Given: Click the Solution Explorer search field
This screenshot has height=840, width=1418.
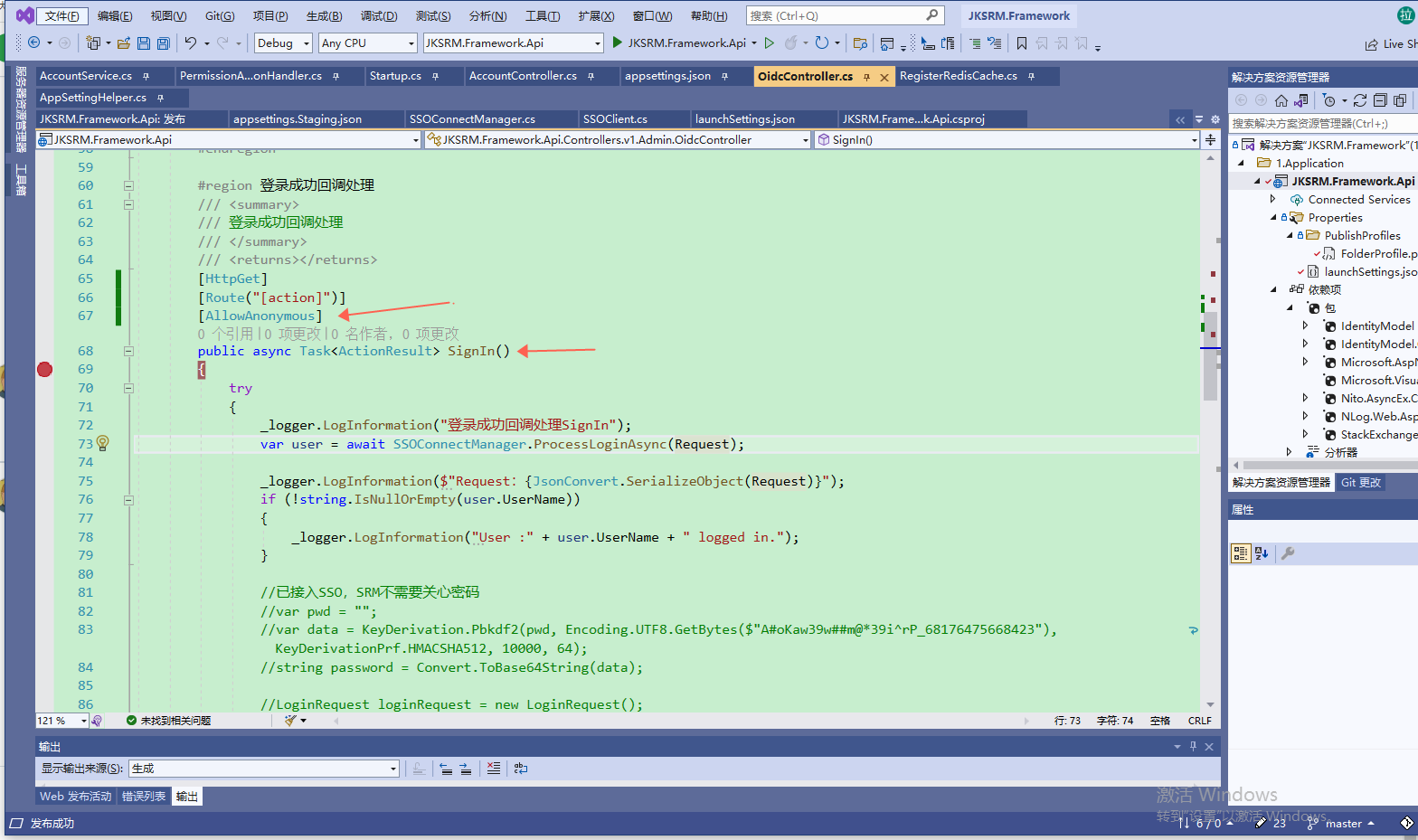Looking at the screenshot, I should coord(1323,123).
